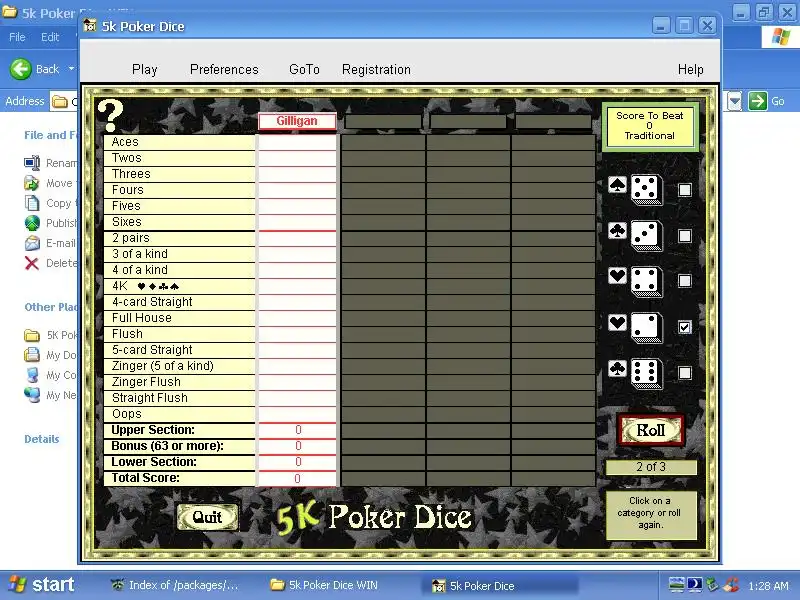800x600 pixels.
Task: Hold the first die with its checkbox
Action: pos(685,190)
